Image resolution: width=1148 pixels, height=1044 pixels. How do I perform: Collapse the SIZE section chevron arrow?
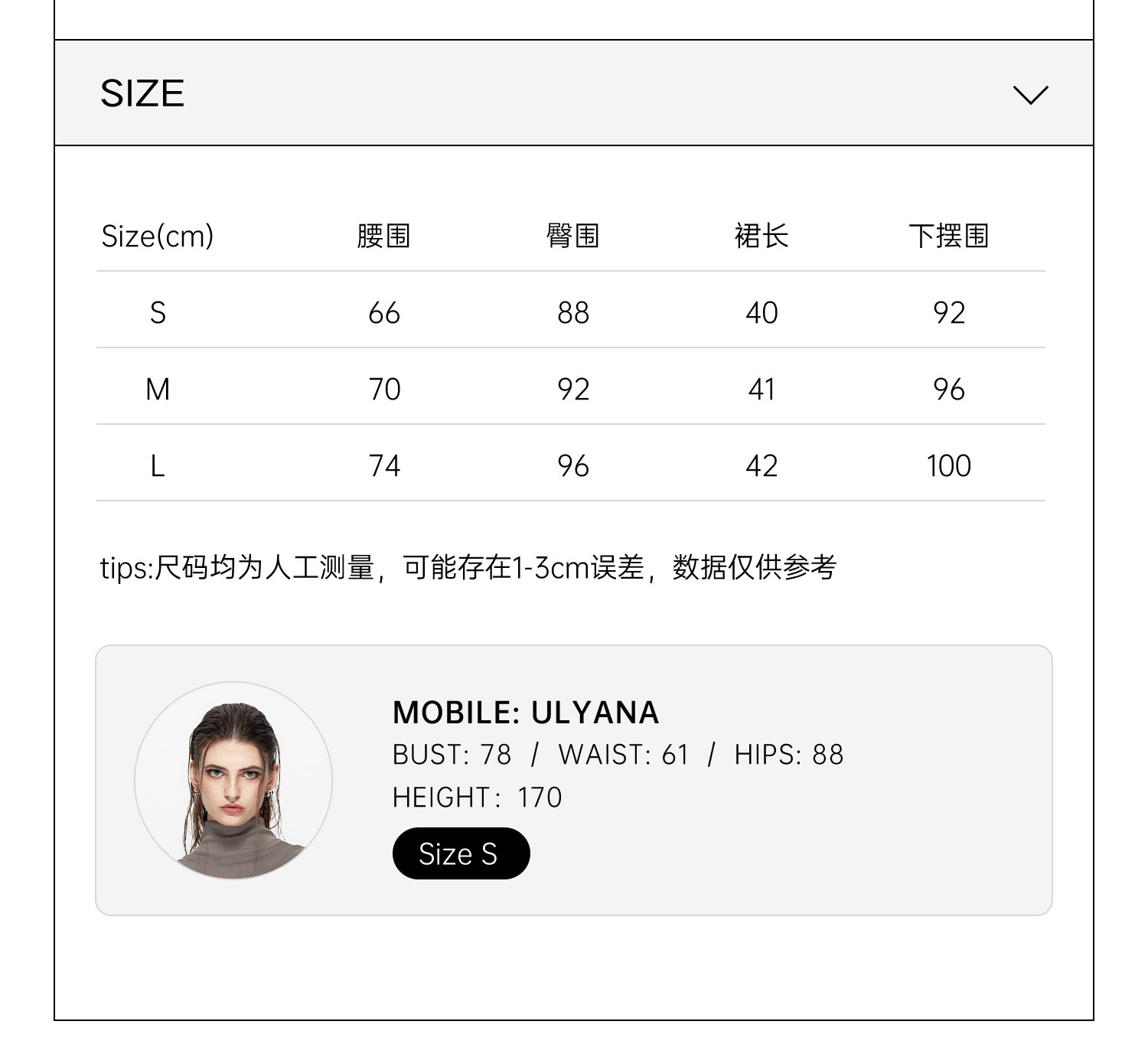[1030, 95]
